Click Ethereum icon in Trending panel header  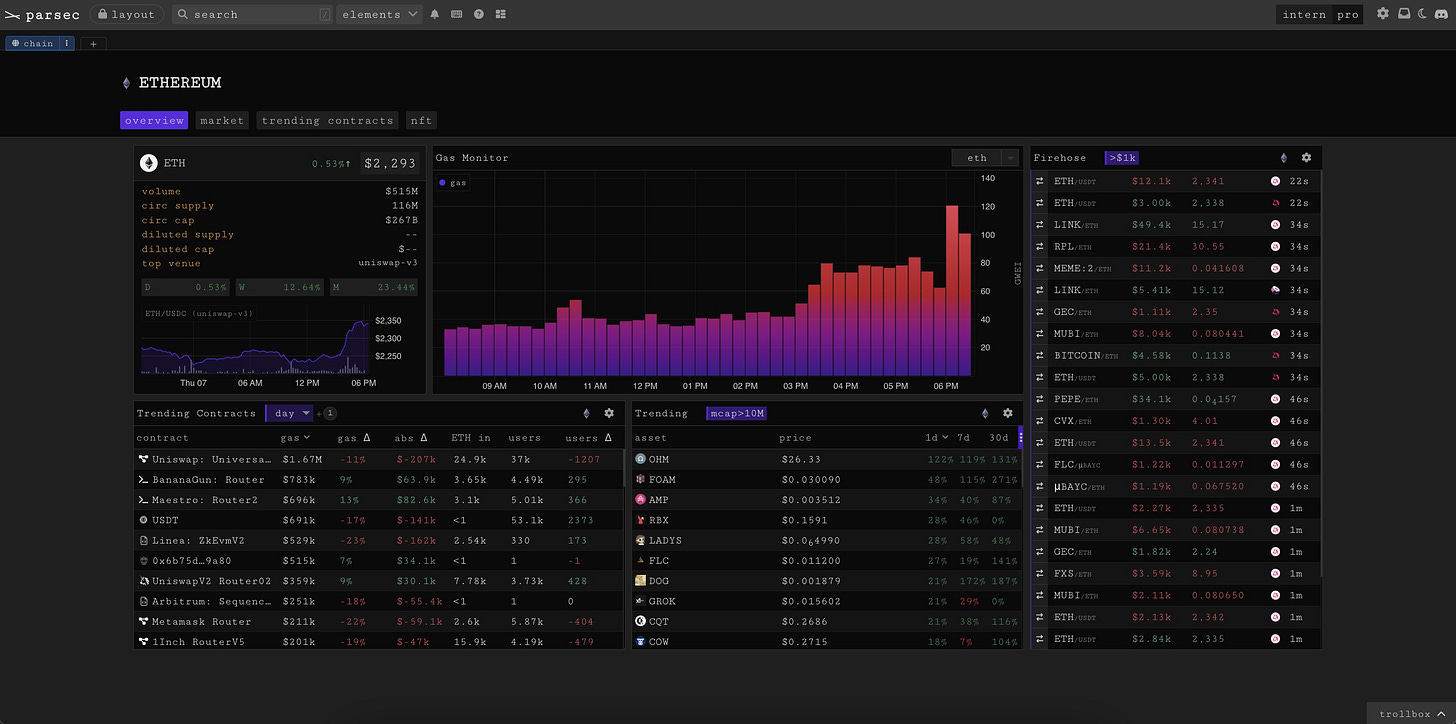pos(985,413)
